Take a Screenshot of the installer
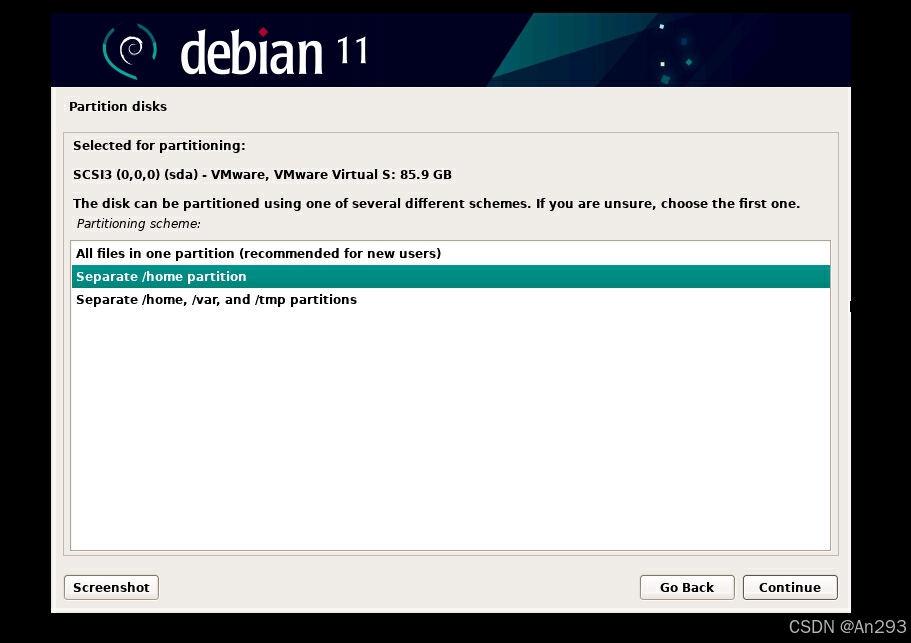Image resolution: width=911 pixels, height=643 pixels. (111, 587)
